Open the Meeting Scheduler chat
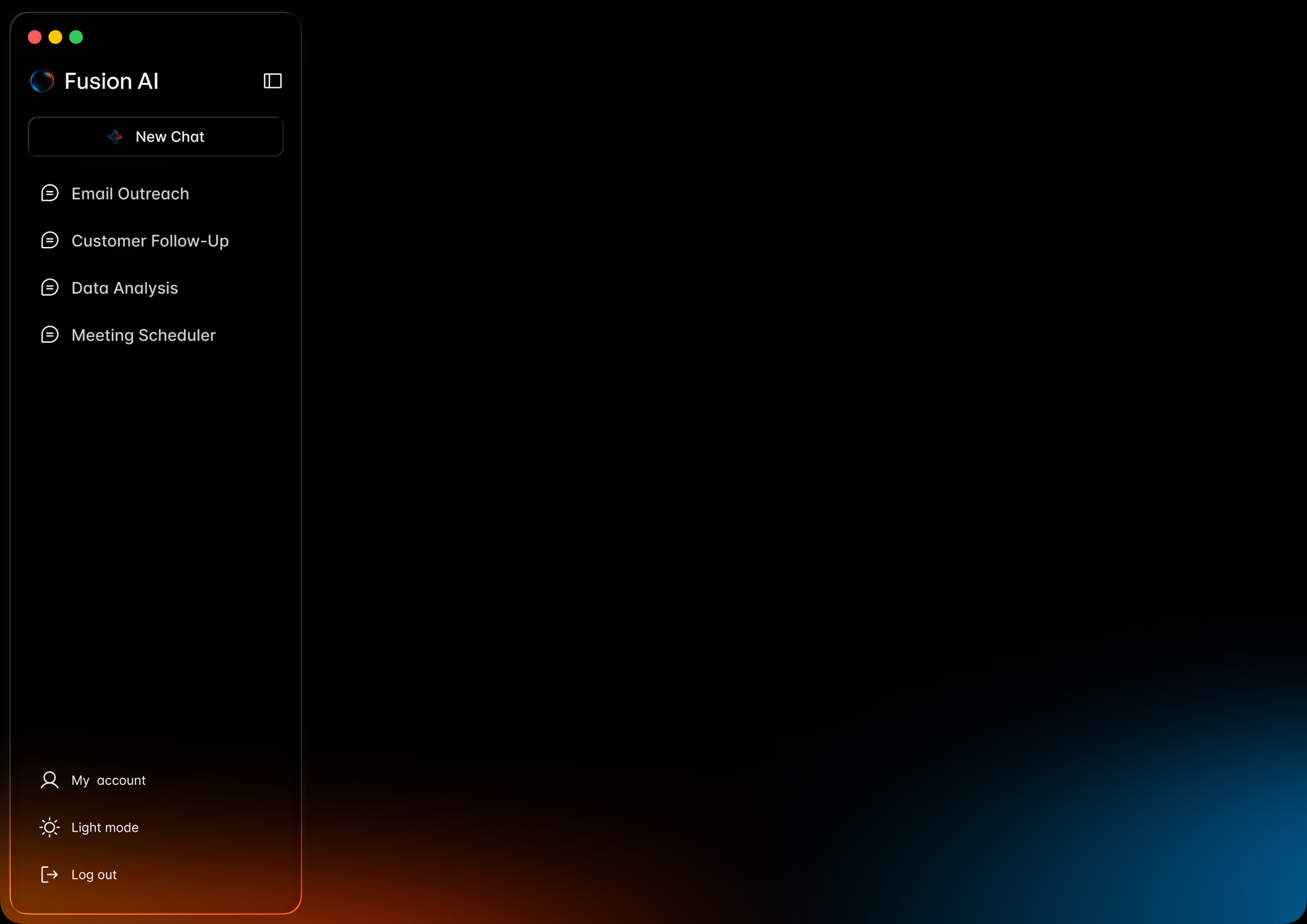The height and width of the screenshot is (924, 1307). coord(144,335)
